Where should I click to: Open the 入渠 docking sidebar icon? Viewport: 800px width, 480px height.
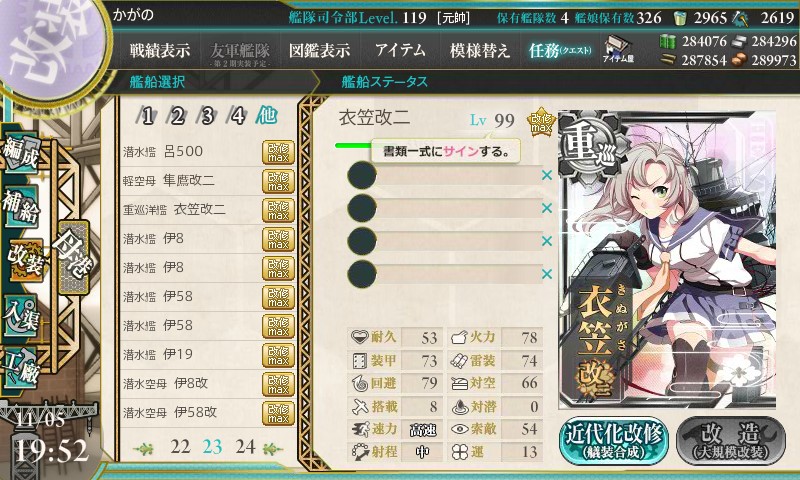click(21, 315)
